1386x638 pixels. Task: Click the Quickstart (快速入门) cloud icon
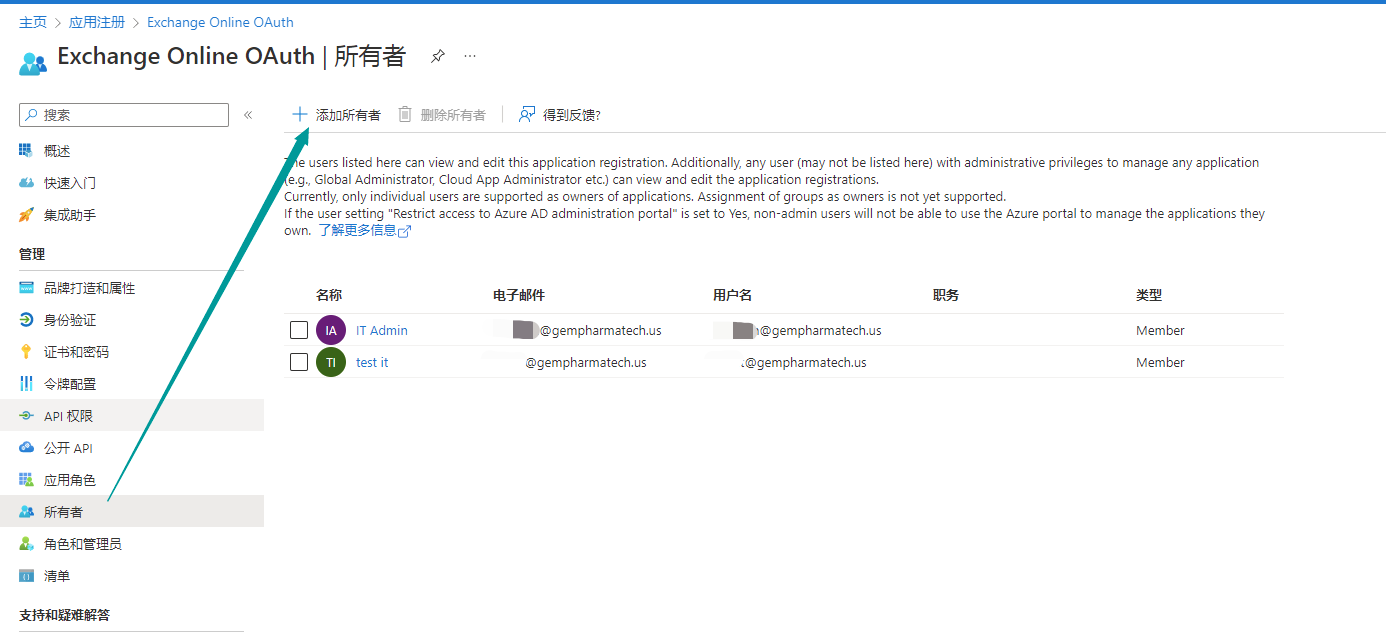point(26,183)
